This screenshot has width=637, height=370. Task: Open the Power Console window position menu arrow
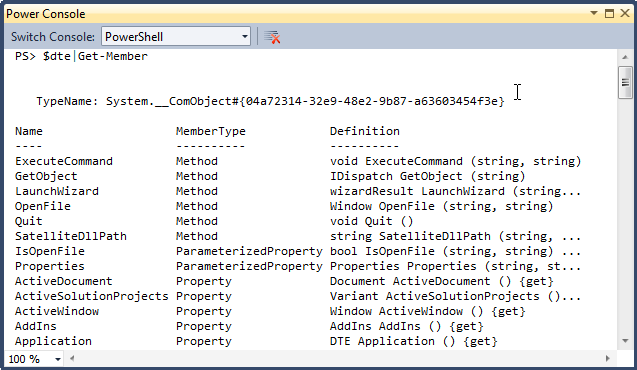pos(594,13)
